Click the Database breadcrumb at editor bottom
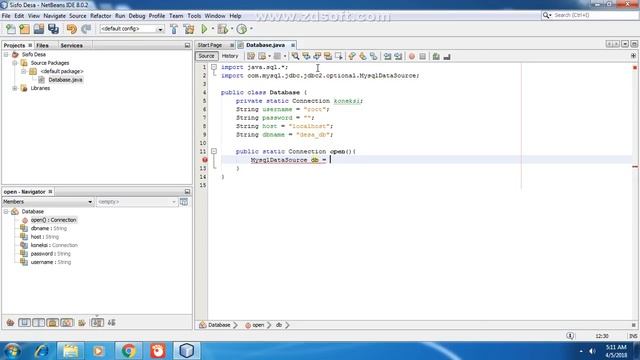The width and height of the screenshot is (640, 360). [219, 325]
